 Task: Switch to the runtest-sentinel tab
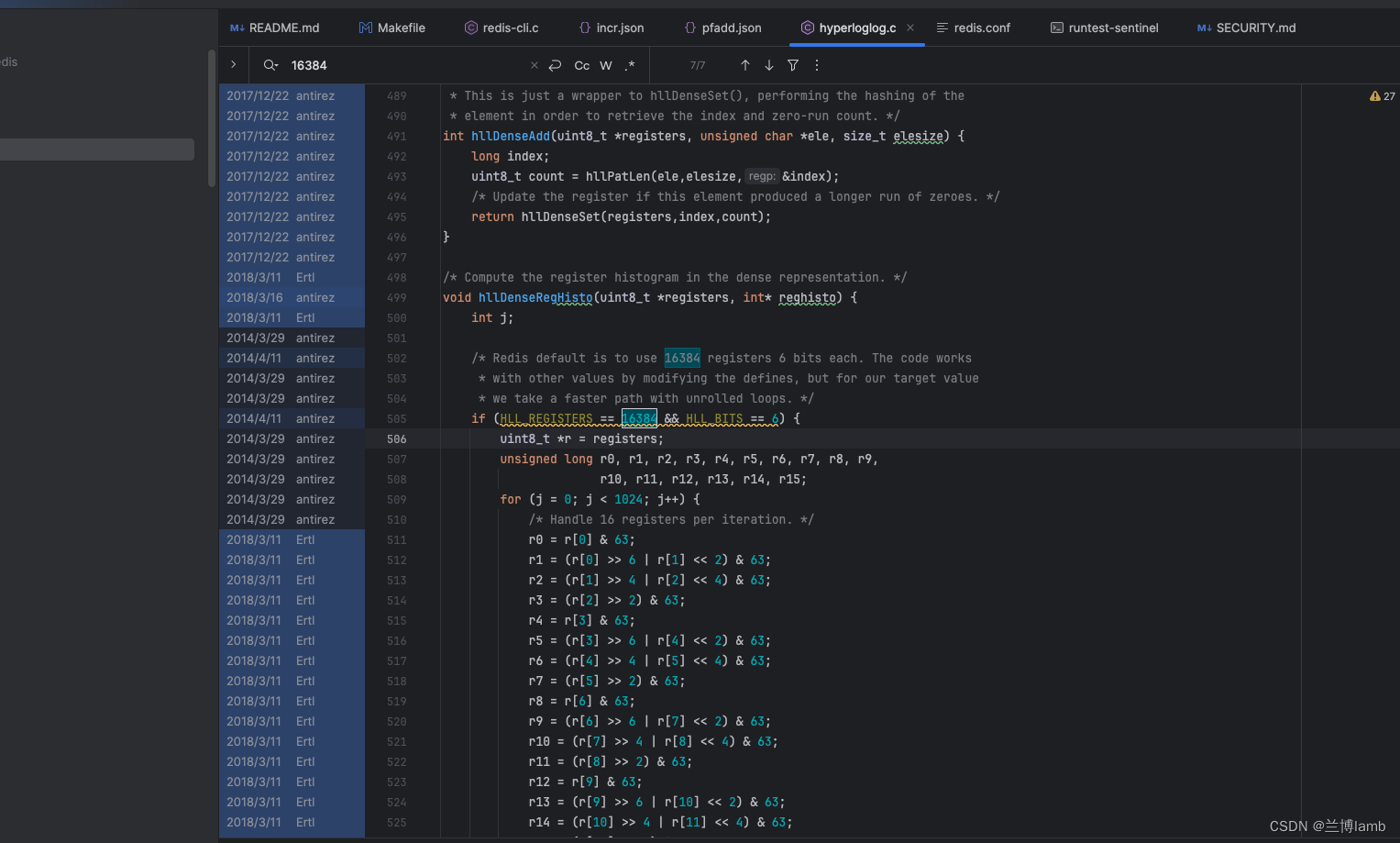1104,28
